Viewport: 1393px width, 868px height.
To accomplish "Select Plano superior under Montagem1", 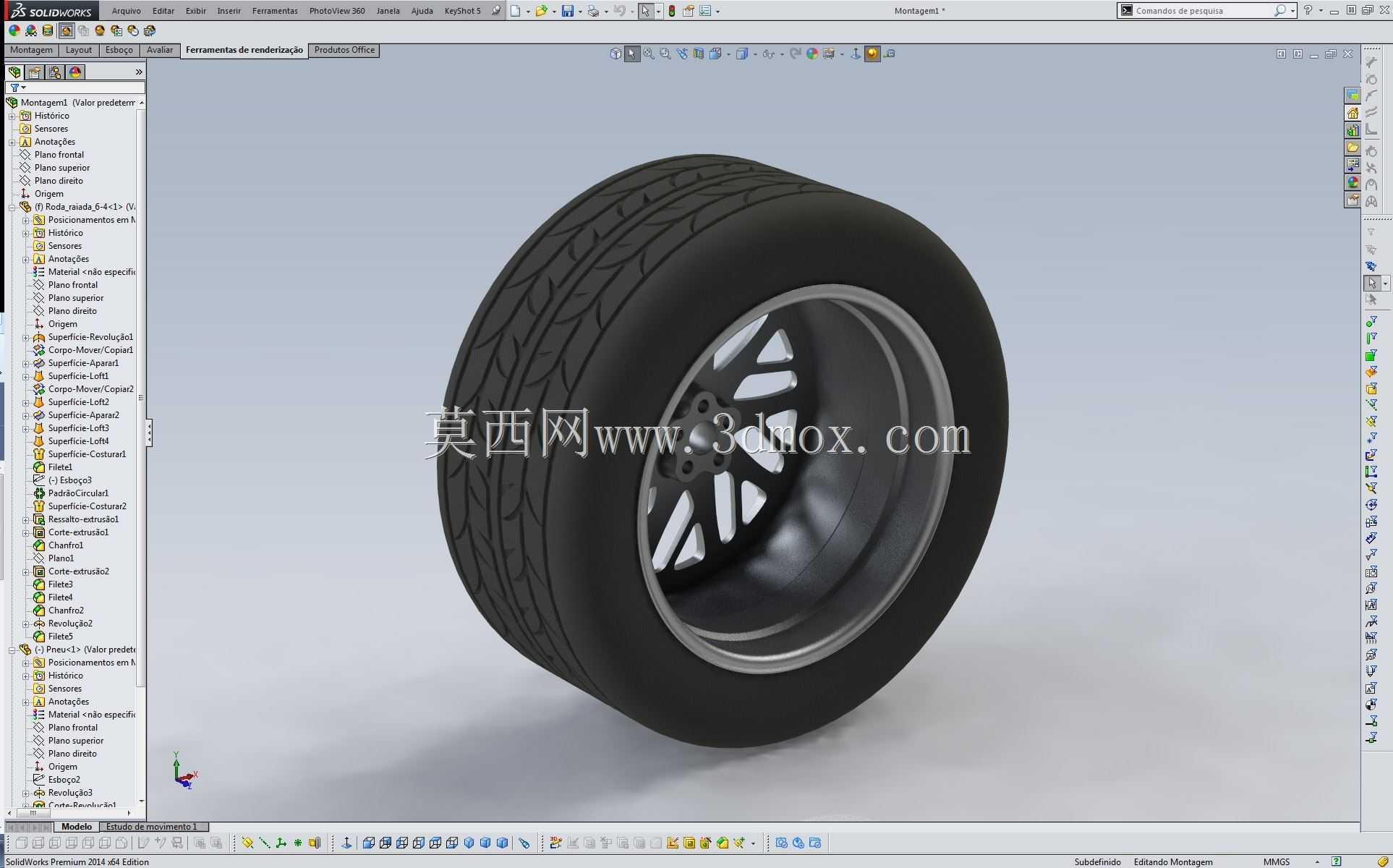I will click(x=62, y=168).
